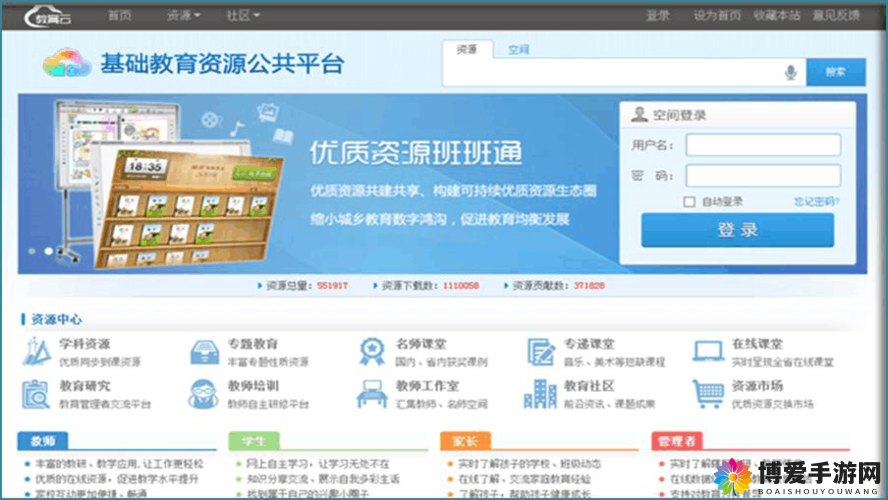Screen dimensions: 888x500
Task: Click the user avatar icon beside 空间登录
Action: click(x=639, y=114)
